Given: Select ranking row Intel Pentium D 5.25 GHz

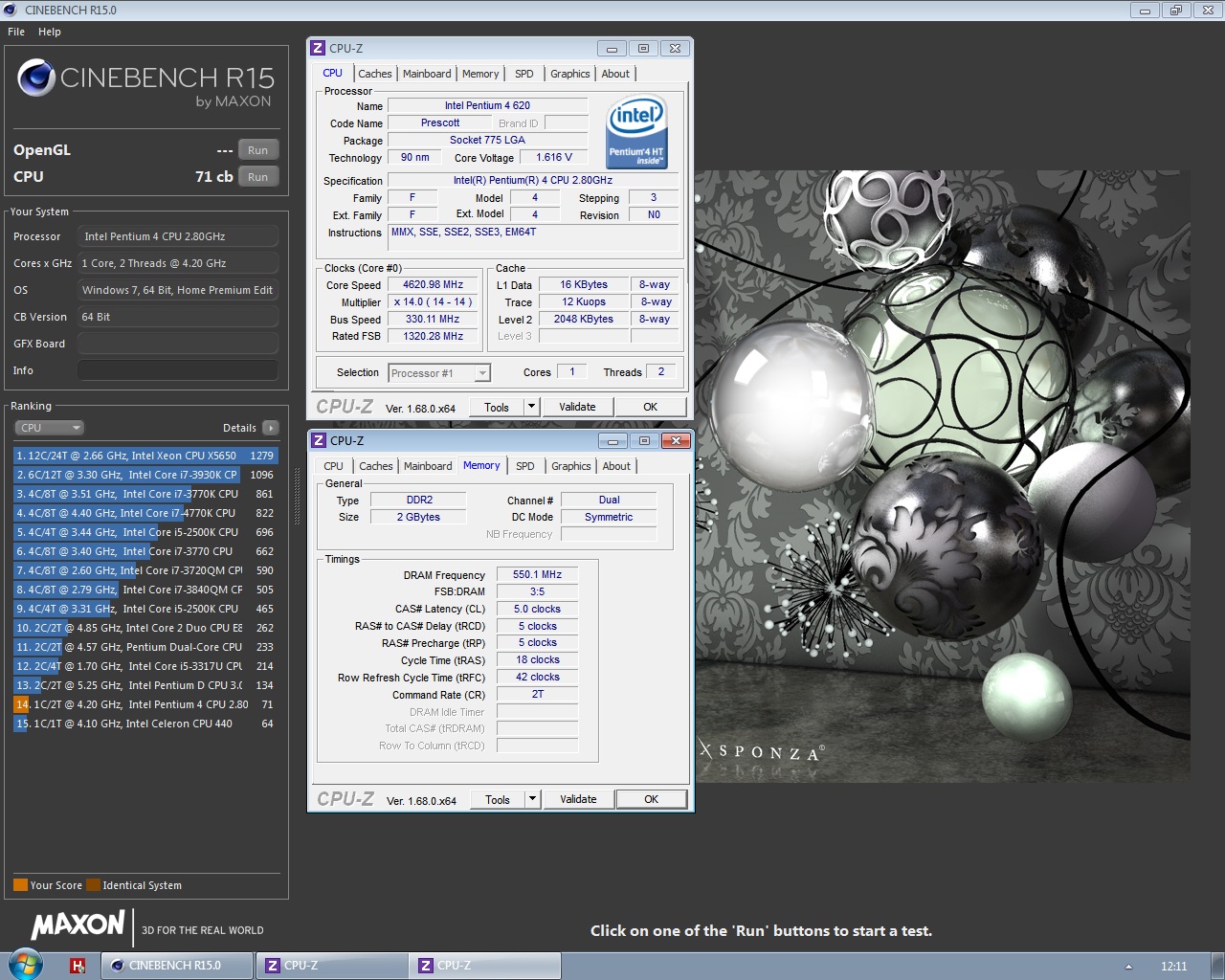Looking at the screenshot, I should coord(145,685).
